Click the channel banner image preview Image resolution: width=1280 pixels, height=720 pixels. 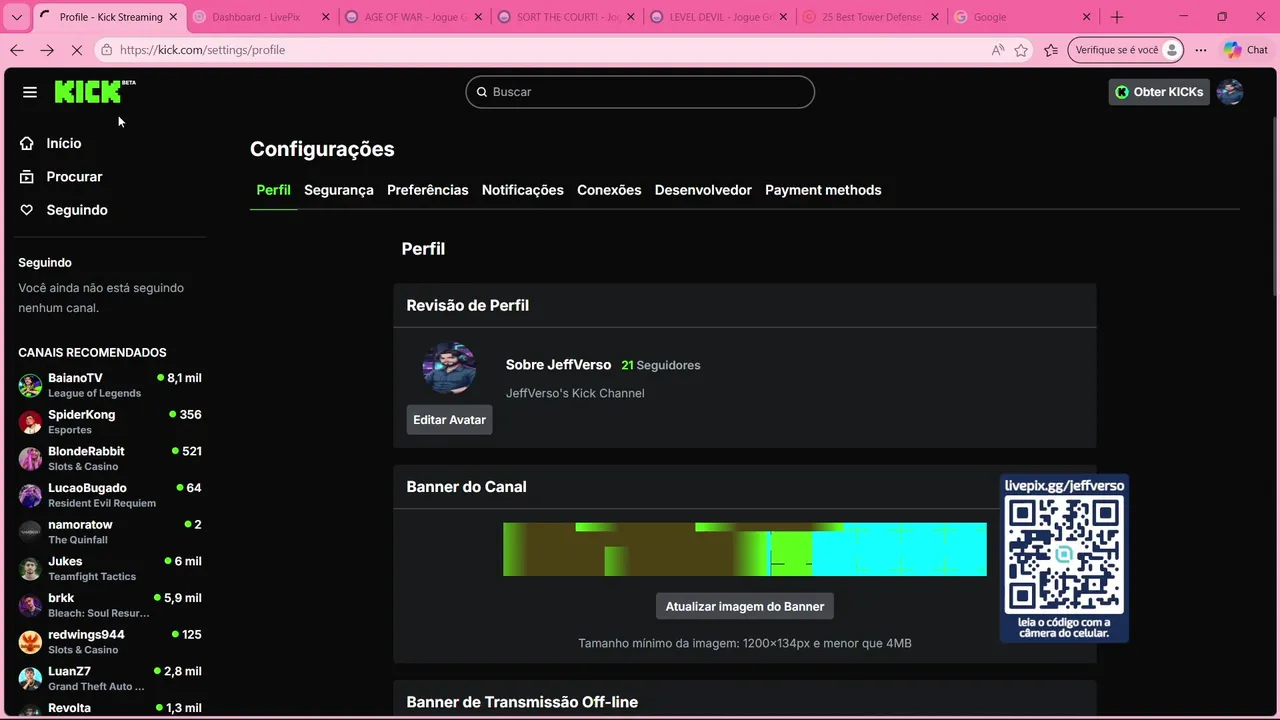745,549
